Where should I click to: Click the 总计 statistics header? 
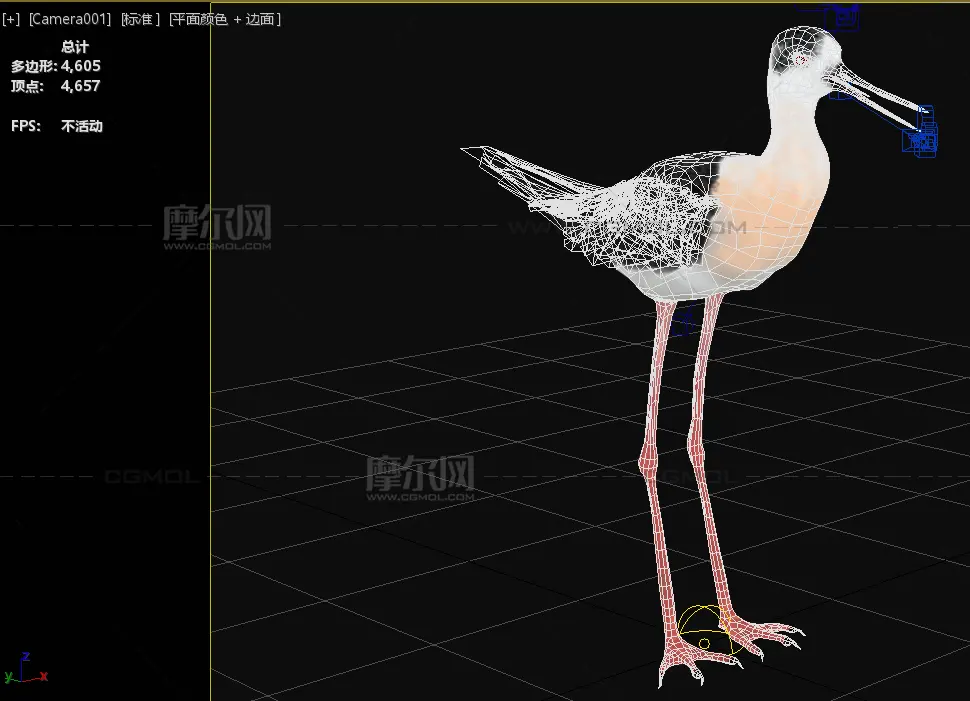[x=75, y=47]
